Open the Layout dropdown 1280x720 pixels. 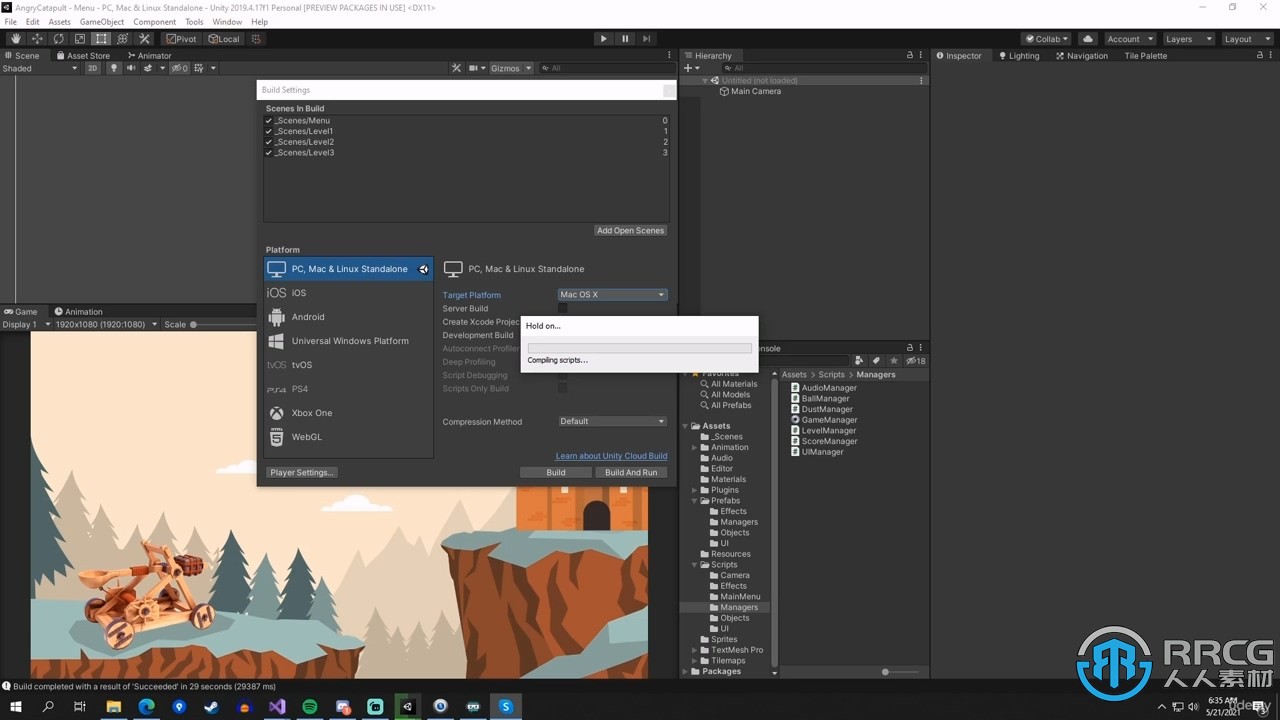pos(1246,39)
